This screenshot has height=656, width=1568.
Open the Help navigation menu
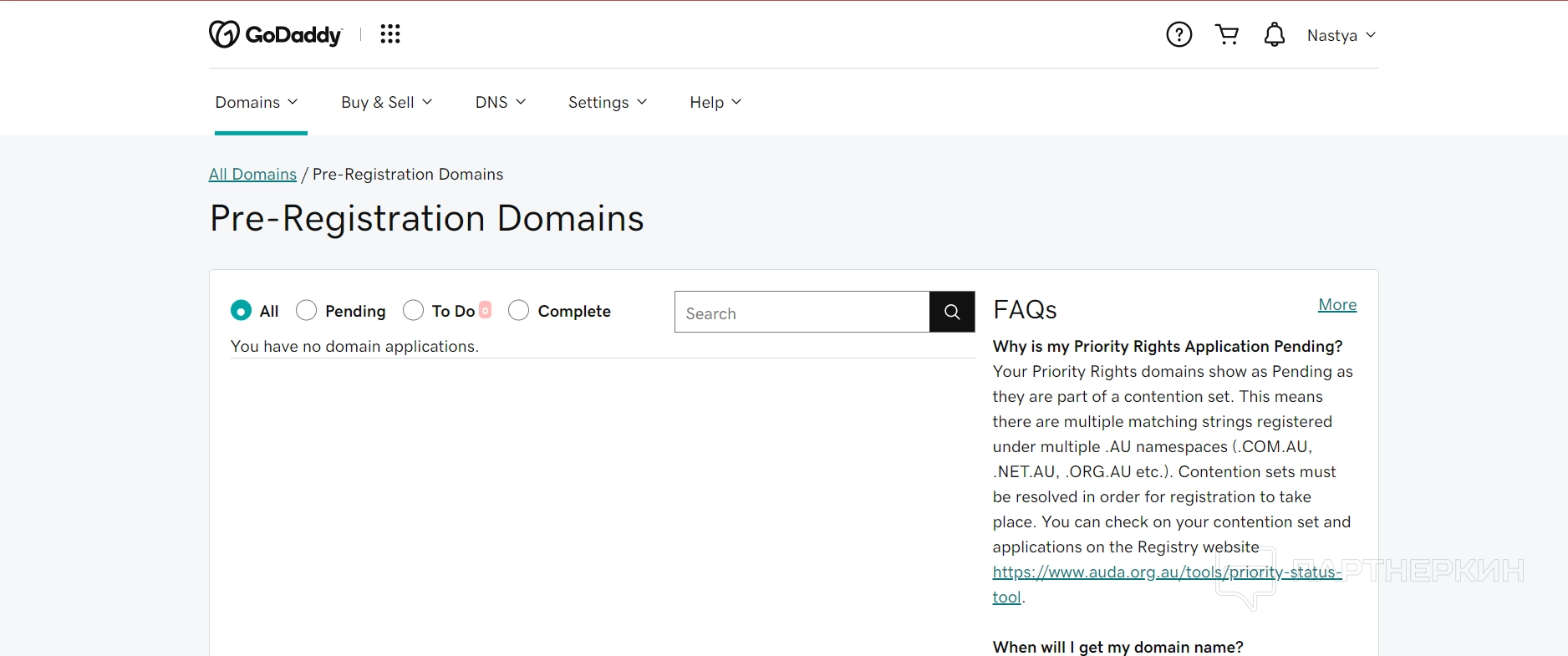[x=715, y=102]
